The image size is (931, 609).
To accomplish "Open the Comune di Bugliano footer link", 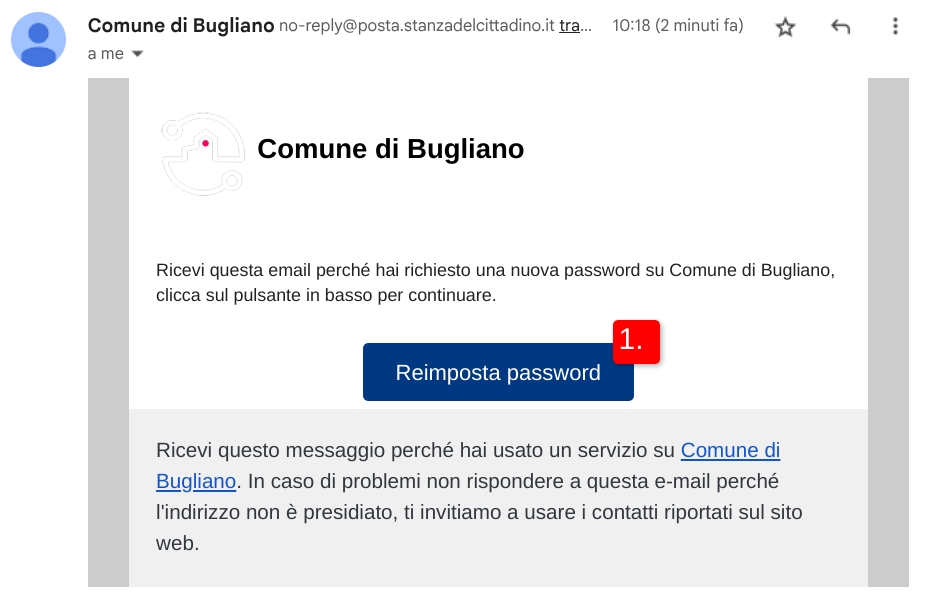I will (730, 451).
